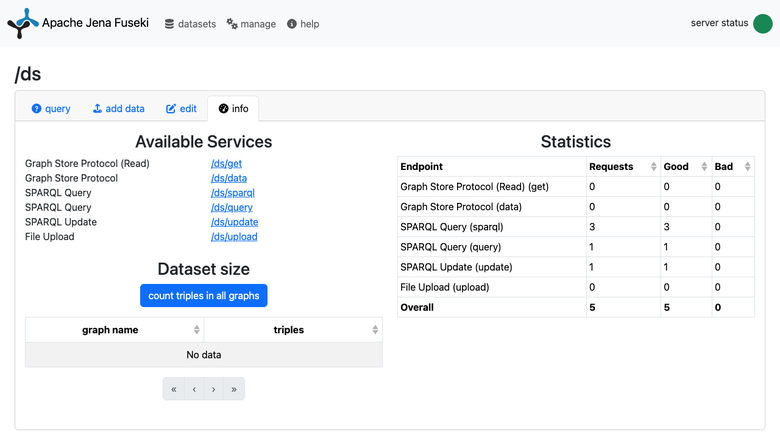Click the help info icon
The image size is (780, 439).
pyautogui.click(x=292, y=24)
